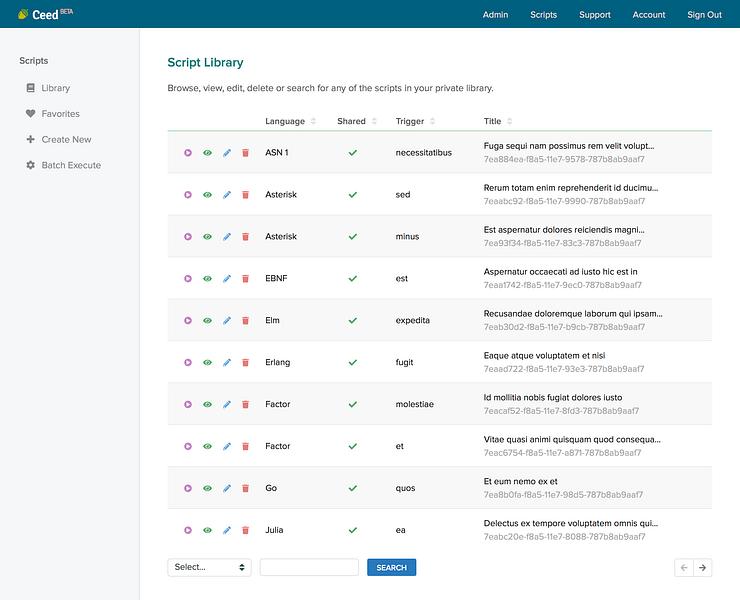This screenshot has height=600, width=740.
Task: Focus the search text input field
Action: (309, 567)
